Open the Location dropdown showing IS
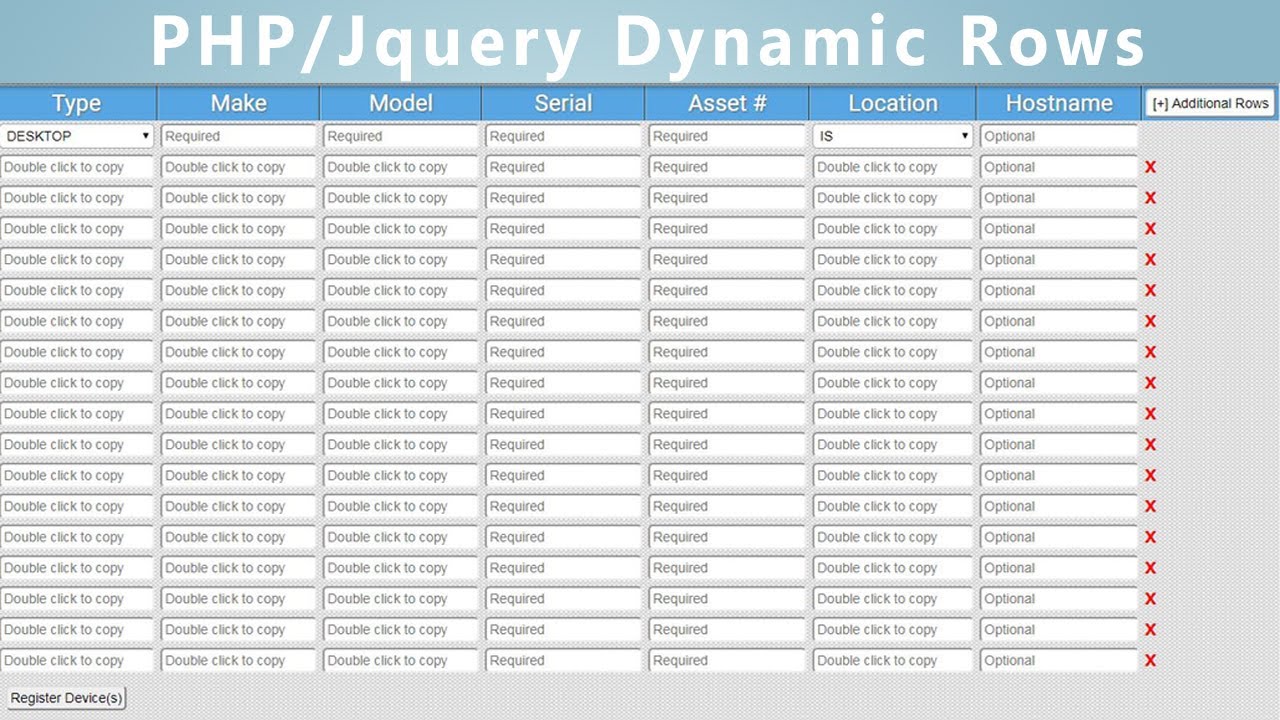This screenshot has height=720, width=1280. coord(892,136)
